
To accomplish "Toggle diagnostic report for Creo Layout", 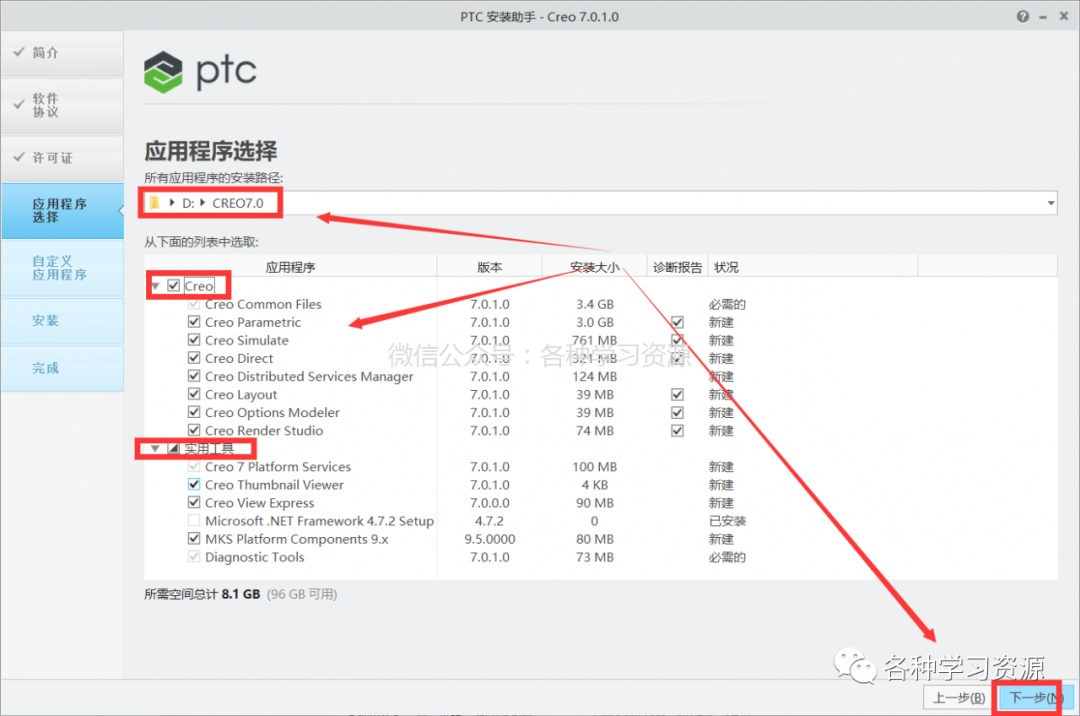I will 678,394.
